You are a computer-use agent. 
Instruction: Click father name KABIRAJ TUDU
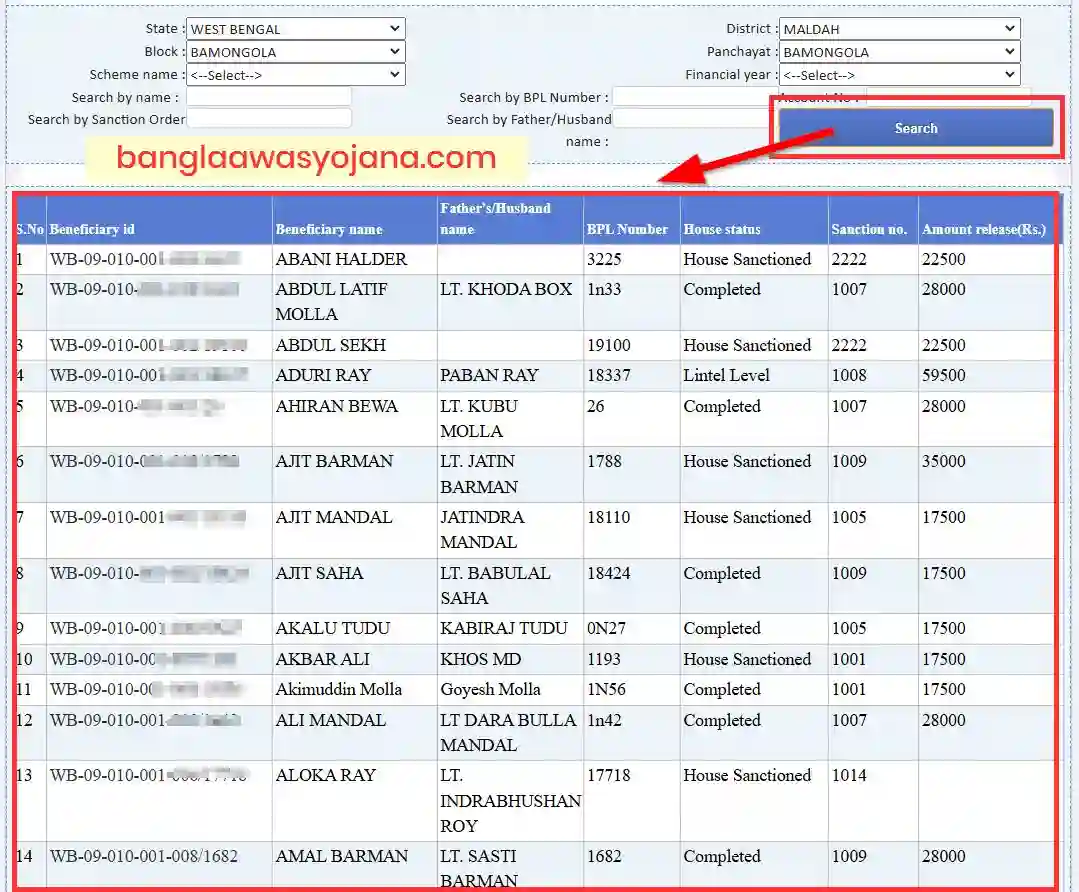pos(504,628)
